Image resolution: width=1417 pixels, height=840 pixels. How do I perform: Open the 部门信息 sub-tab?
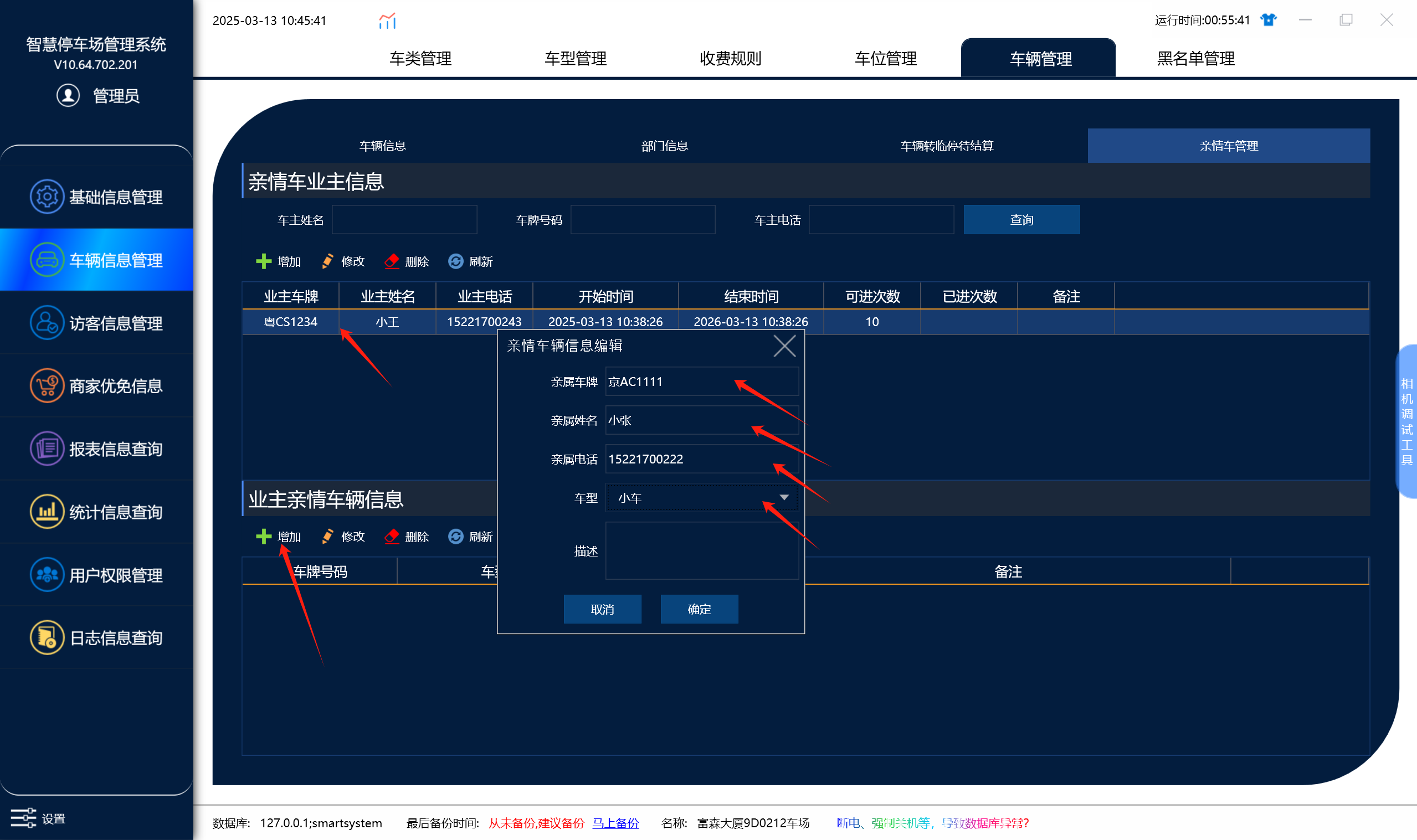[665, 146]
